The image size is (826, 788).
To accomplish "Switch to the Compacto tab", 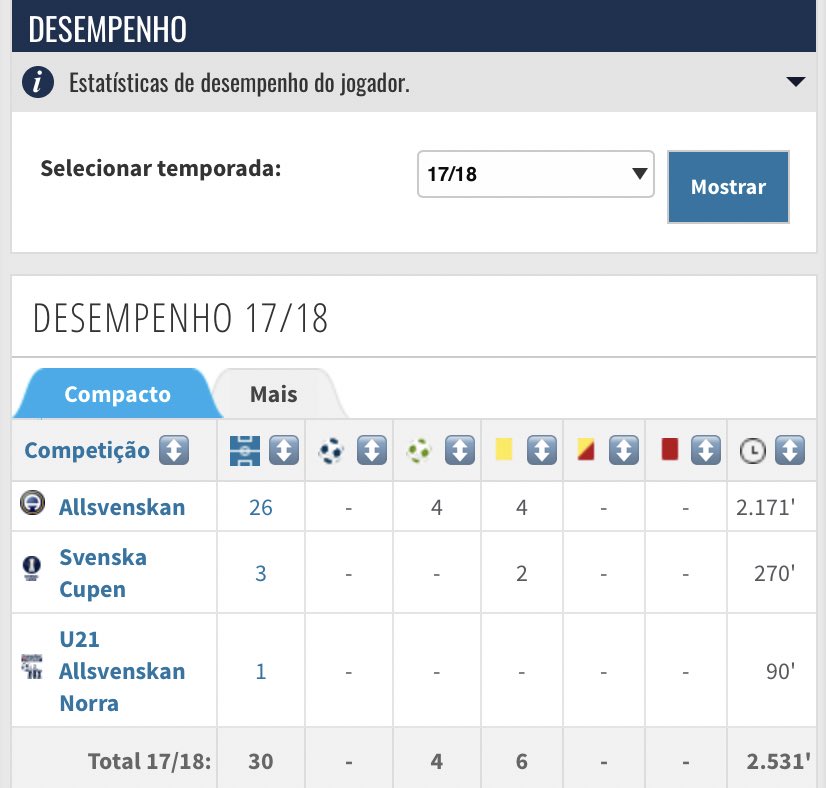I will click(x=117, y=393).
